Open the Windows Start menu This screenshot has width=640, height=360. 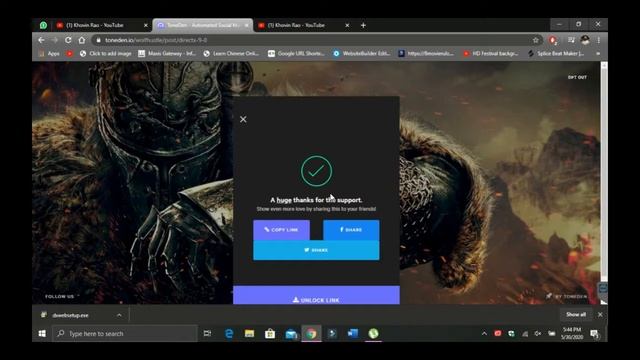click(x=42, y=333)
